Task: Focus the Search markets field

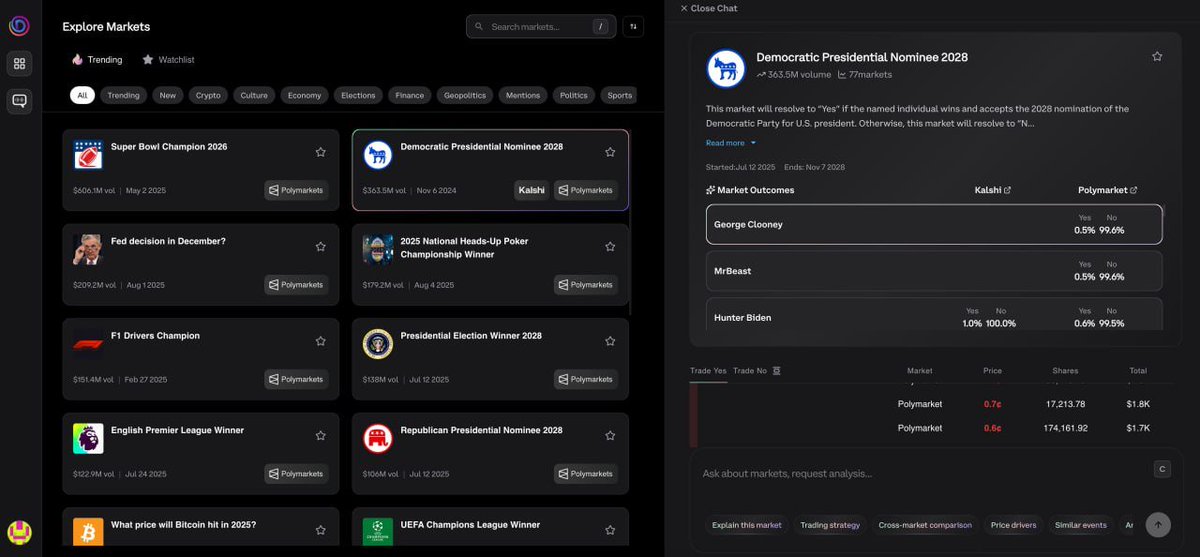Action: [541, 27]
